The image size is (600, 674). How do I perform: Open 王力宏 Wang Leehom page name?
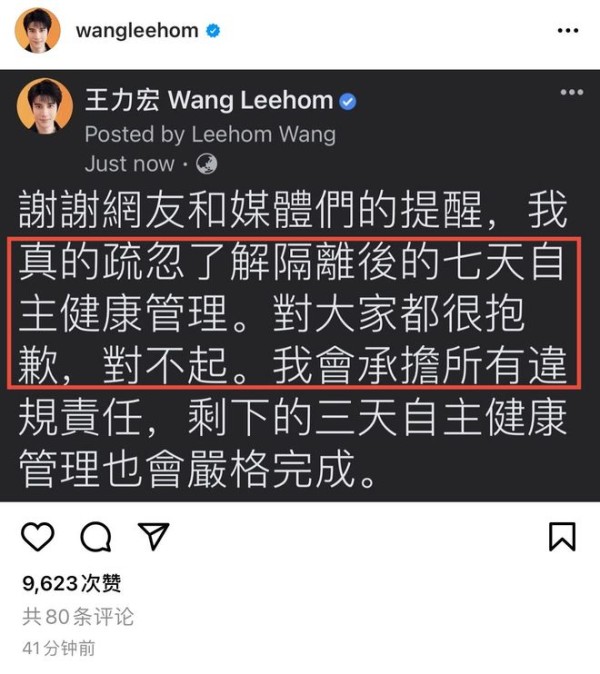[209, 100]
